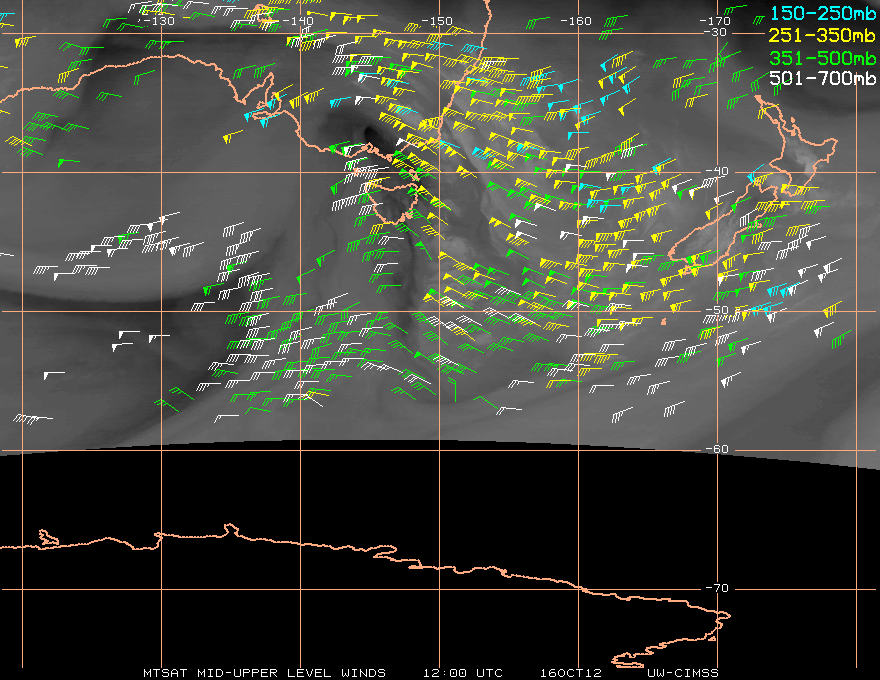Pick the -50 latitude label
This screenshot has width=880, height=680.
717,310
